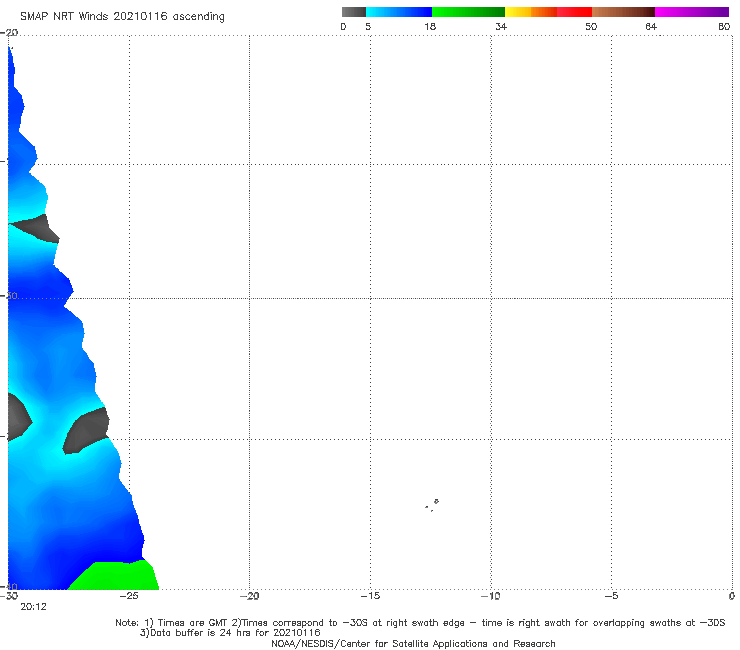The width and height of the screenshot is (740, 650).
Task: Click the bottom-left axis label '-30'
Action: pos(9,596)
